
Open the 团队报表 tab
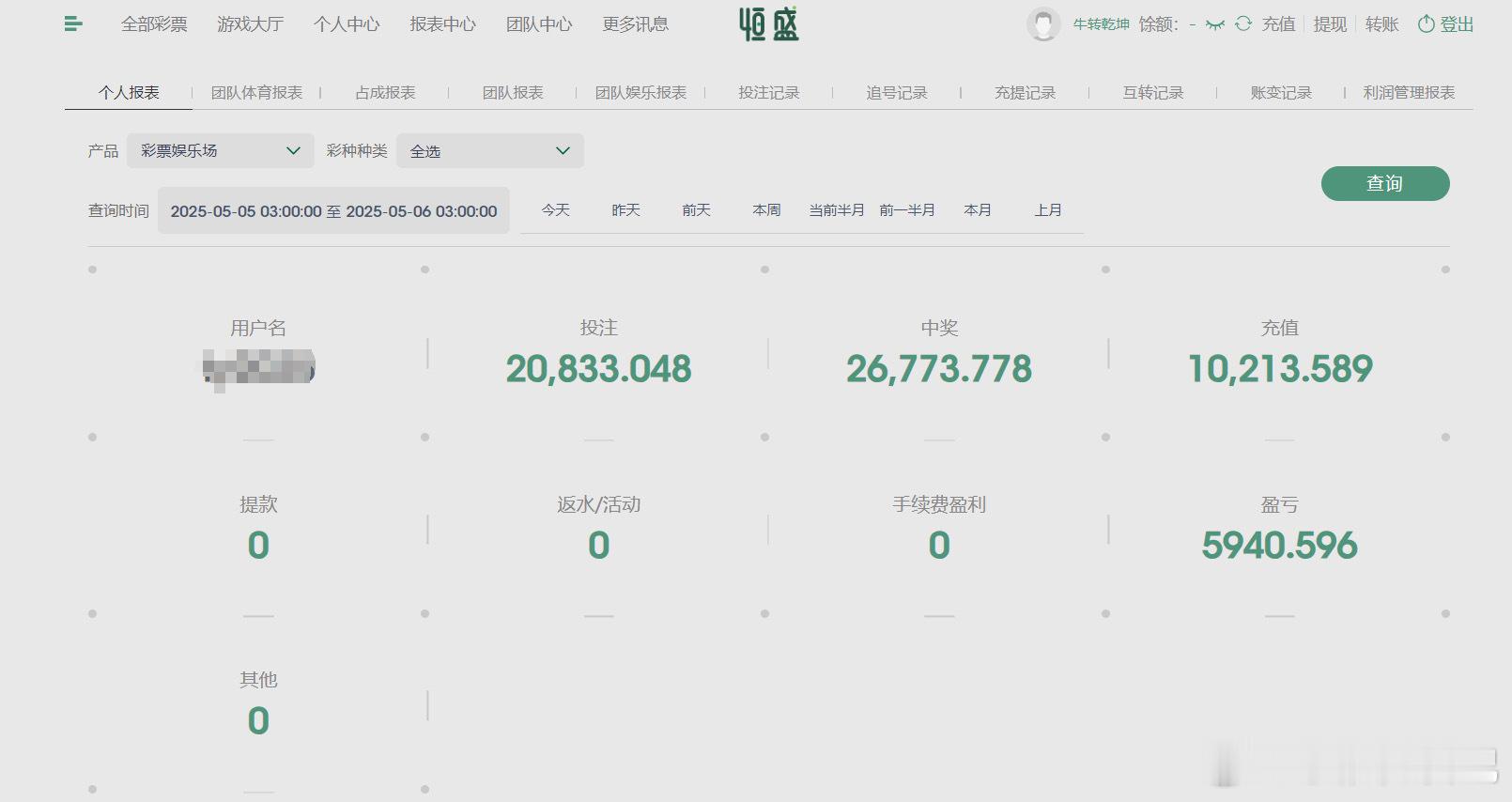click(513, 92)
